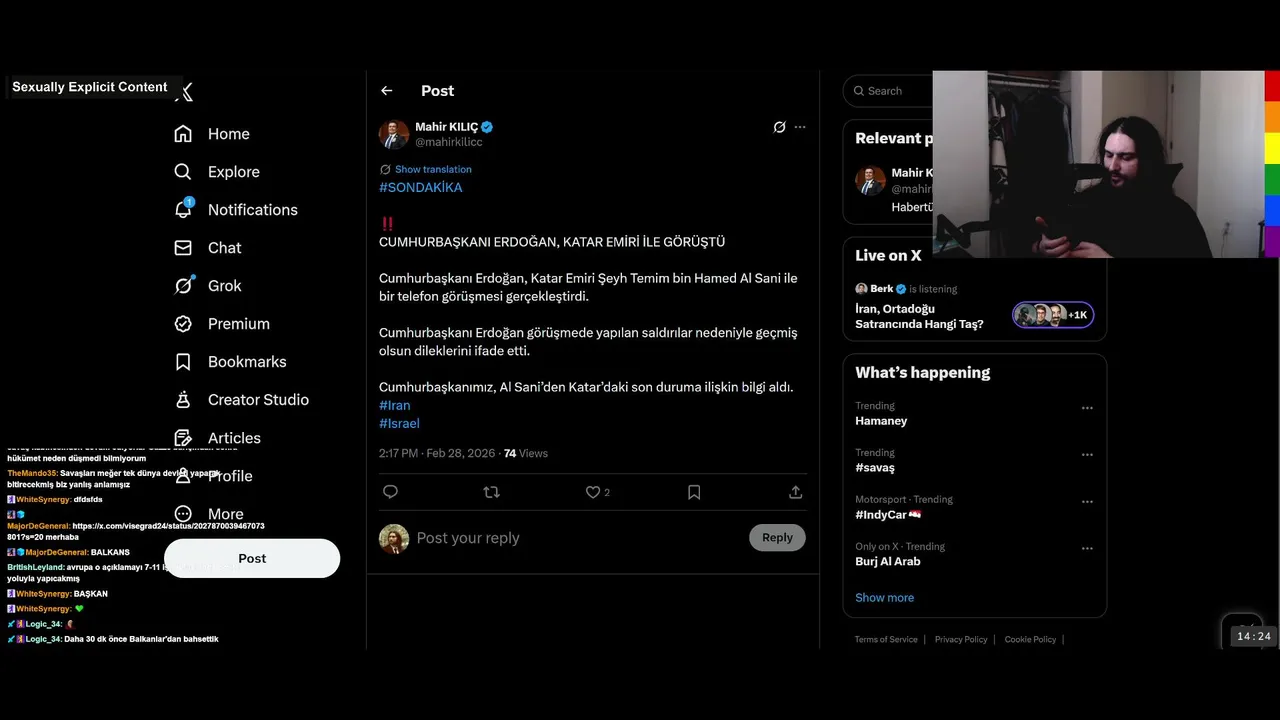Click Cookie Policy footer link

tap(1030, 640)
